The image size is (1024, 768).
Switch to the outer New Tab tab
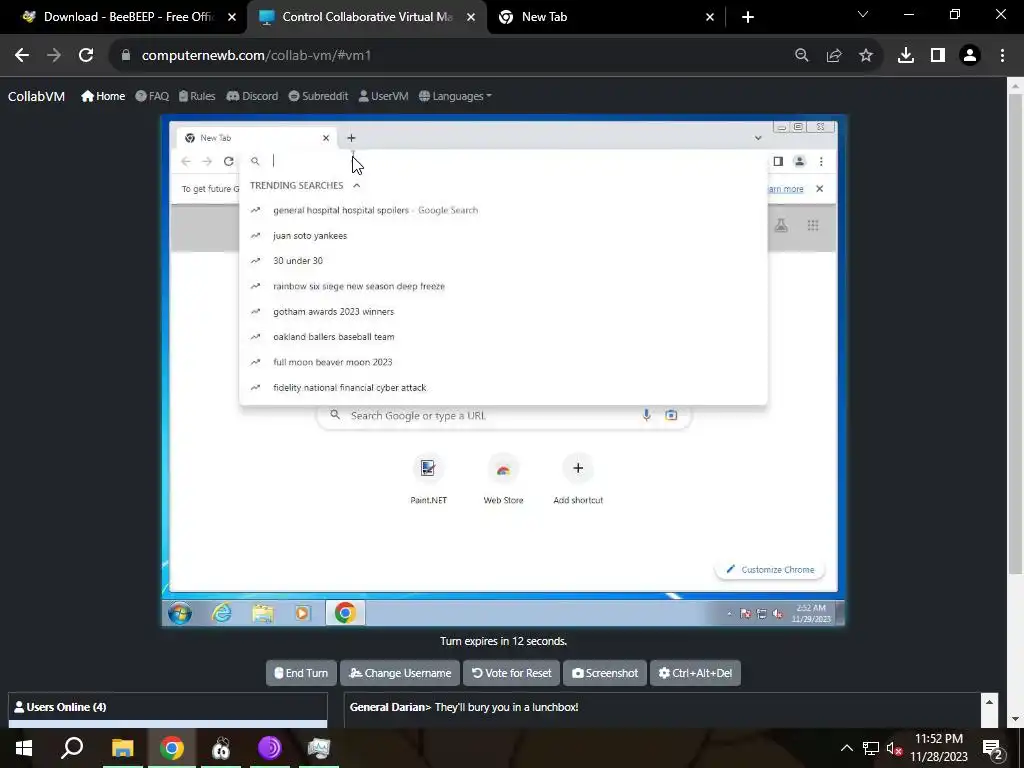pyautogui.click(x=606, y=17)
